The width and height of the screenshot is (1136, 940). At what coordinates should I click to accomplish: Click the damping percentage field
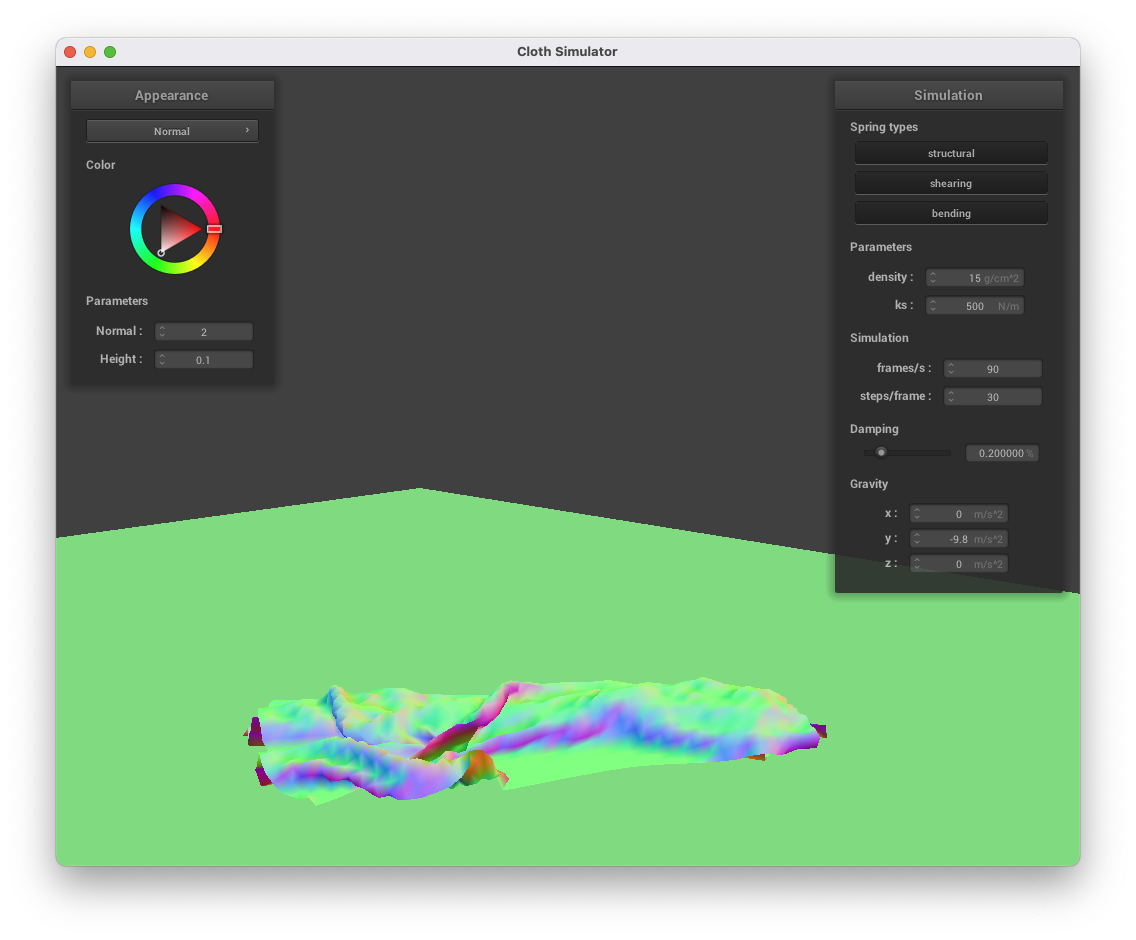(x=1002, y=453)
